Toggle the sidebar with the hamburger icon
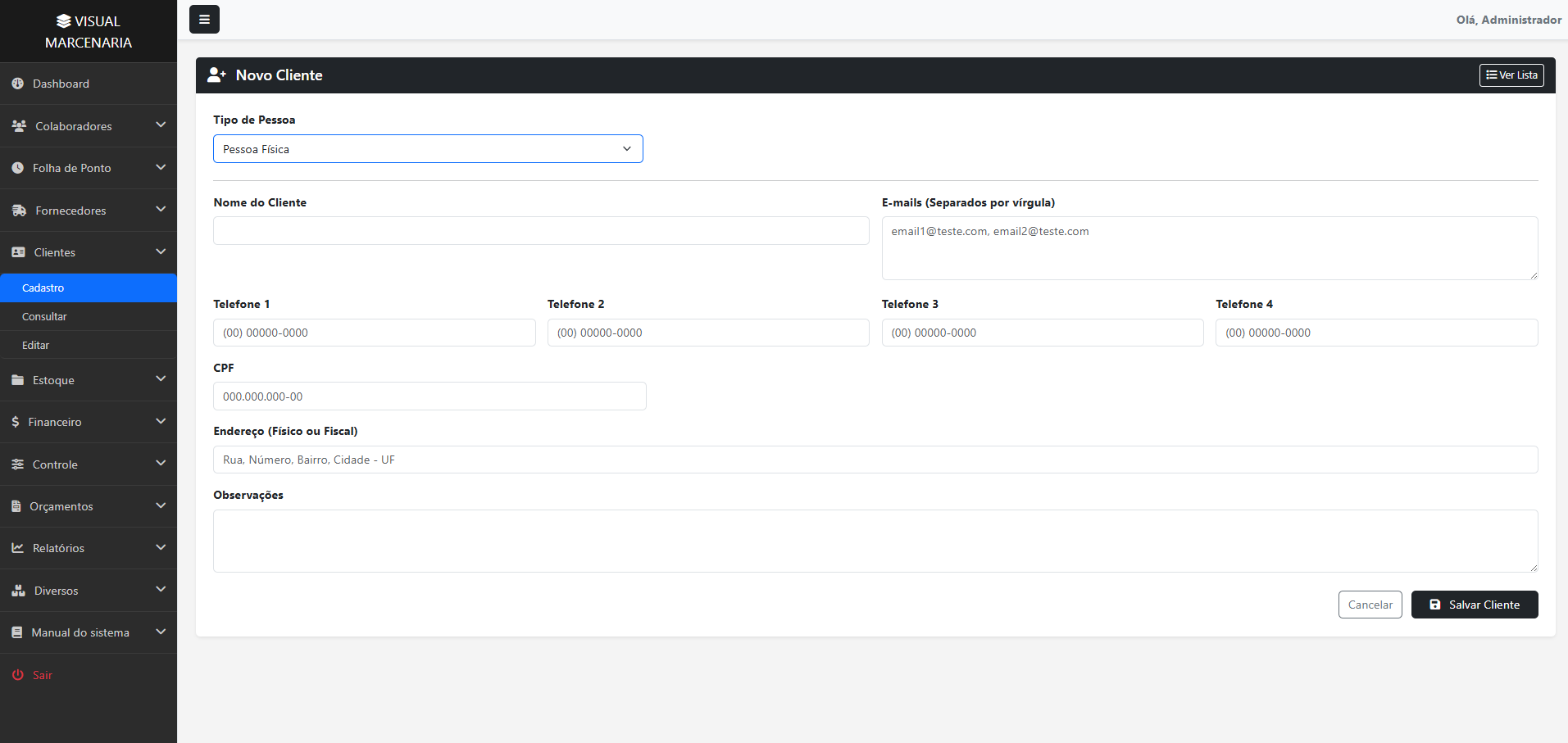This screenshot has height=743, width=1568. pyautogui.click(x=204, y=20)
